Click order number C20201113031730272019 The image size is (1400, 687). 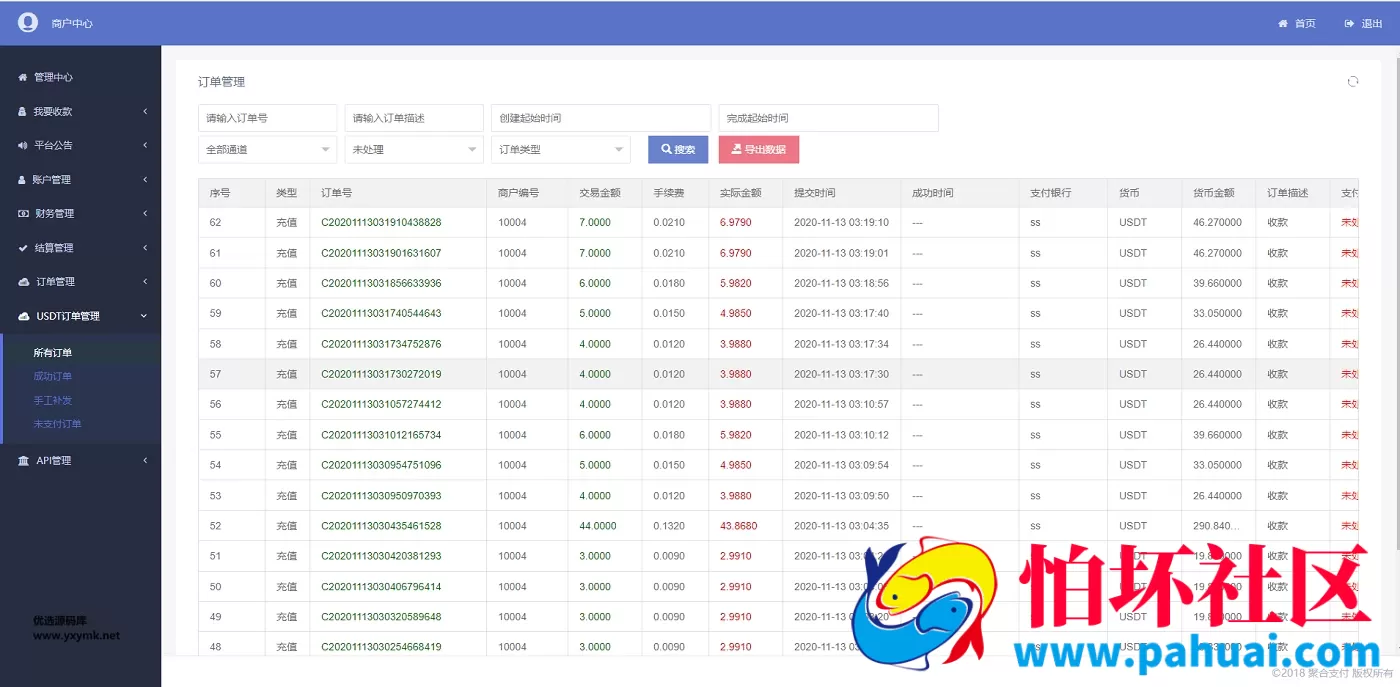click(x=381, y=374)
